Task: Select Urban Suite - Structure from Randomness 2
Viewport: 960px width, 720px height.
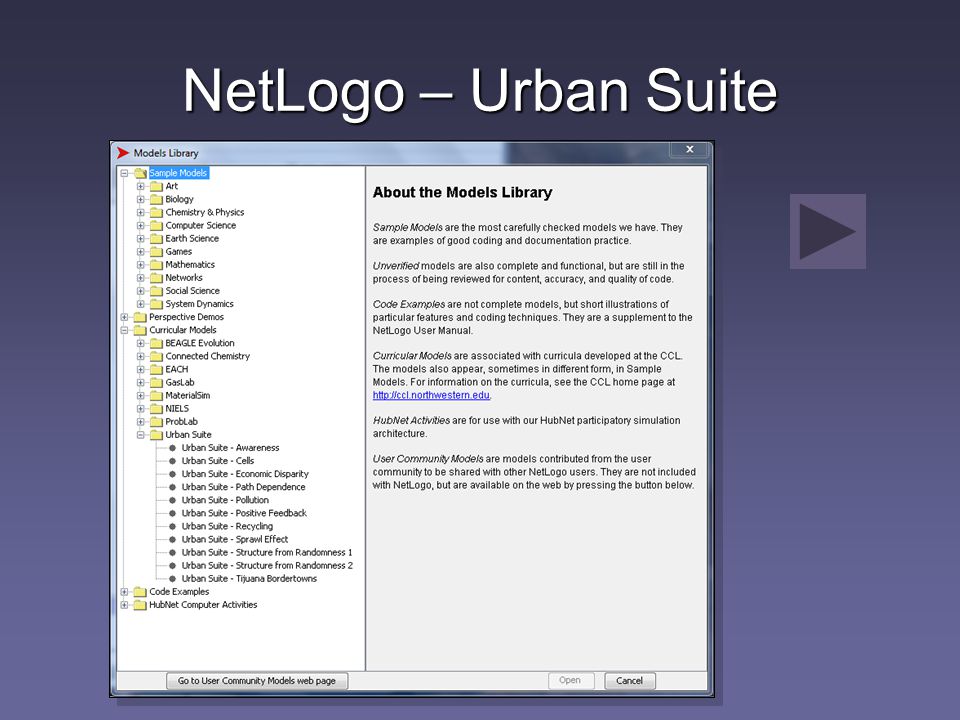Action: 267,566
